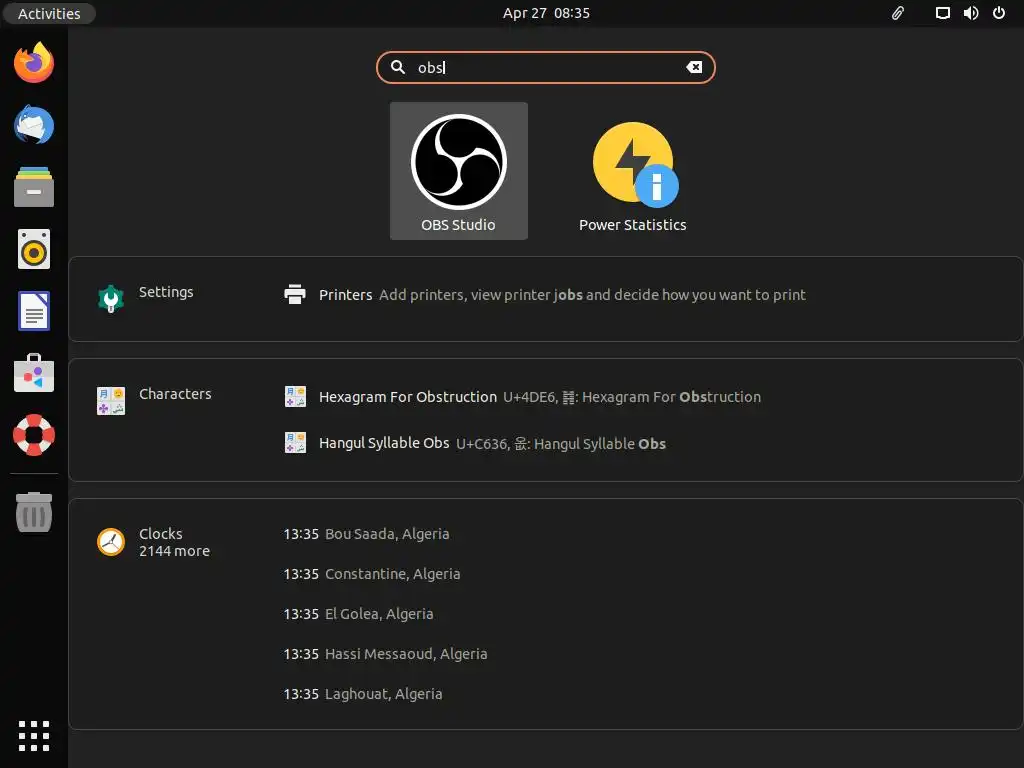Click the printer icon in Settings results
Viewport: 1024px width, 768px height.
(x=295, y=295)
